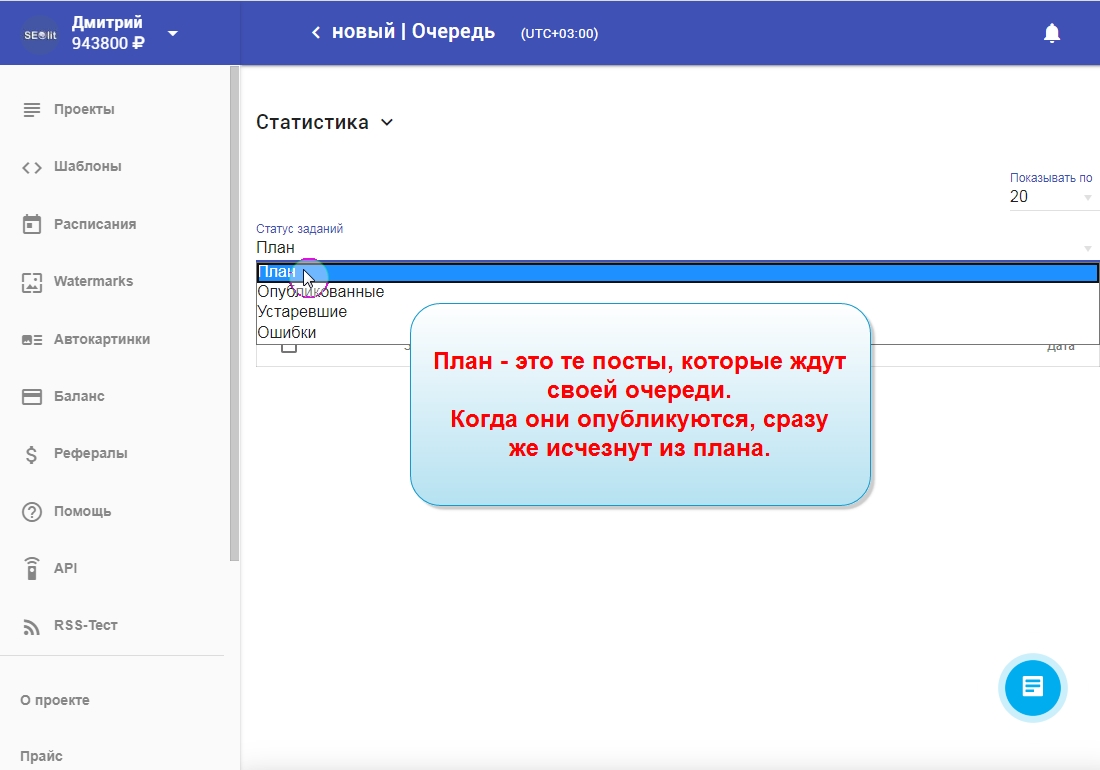The width and height of the screenshot is (1100, 770).
Task: Select Опубликованные in status list
Action: (x=321, y=292)
